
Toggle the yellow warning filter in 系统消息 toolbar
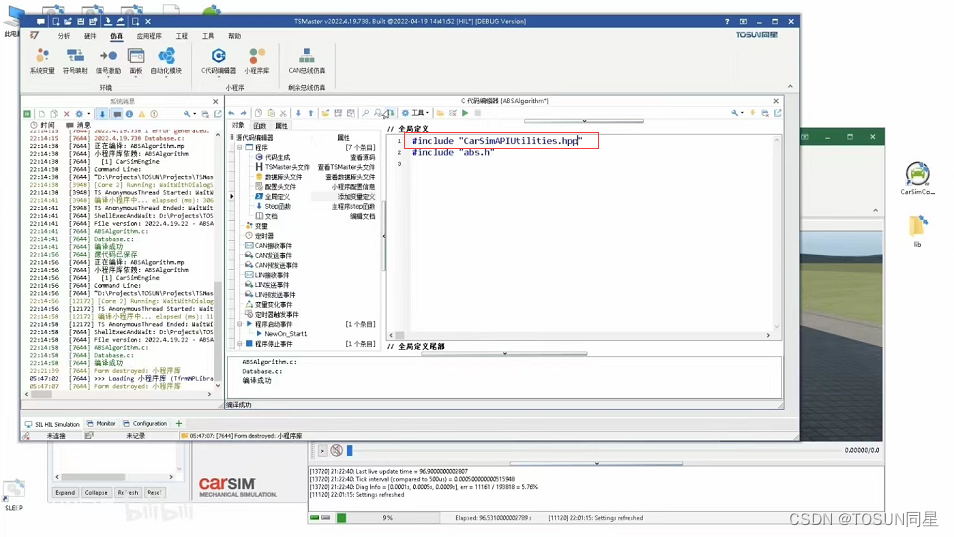142,114
